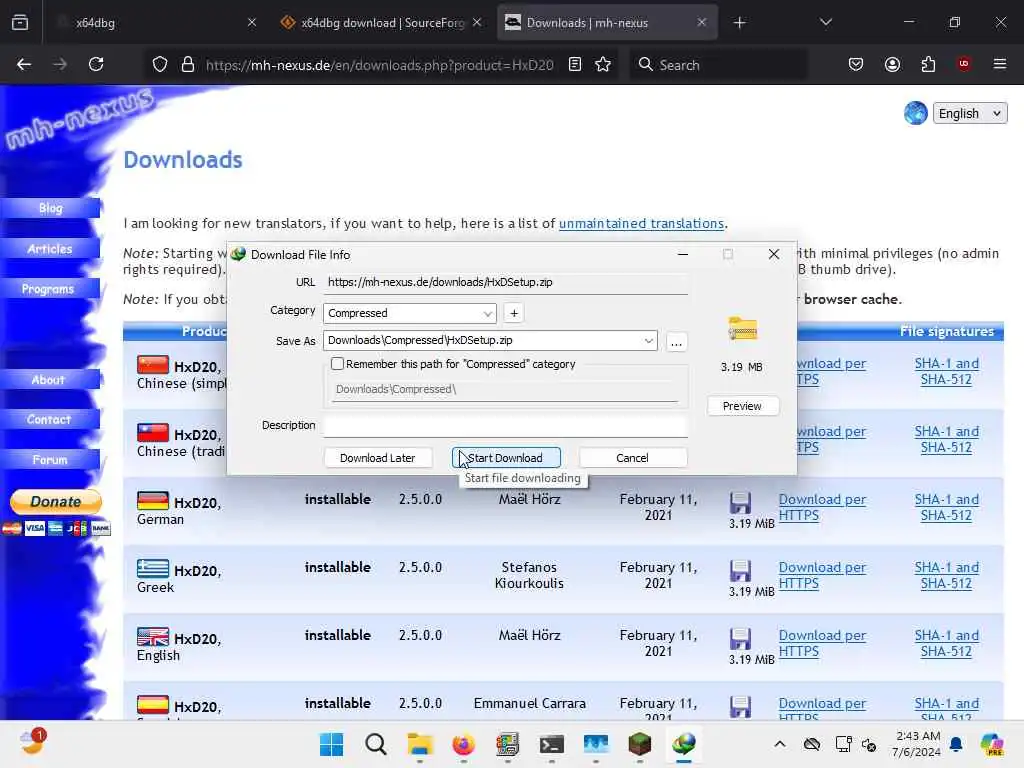Browse save location with ellipsis button
The image size is (1024, 768).
tap(676, 342)
